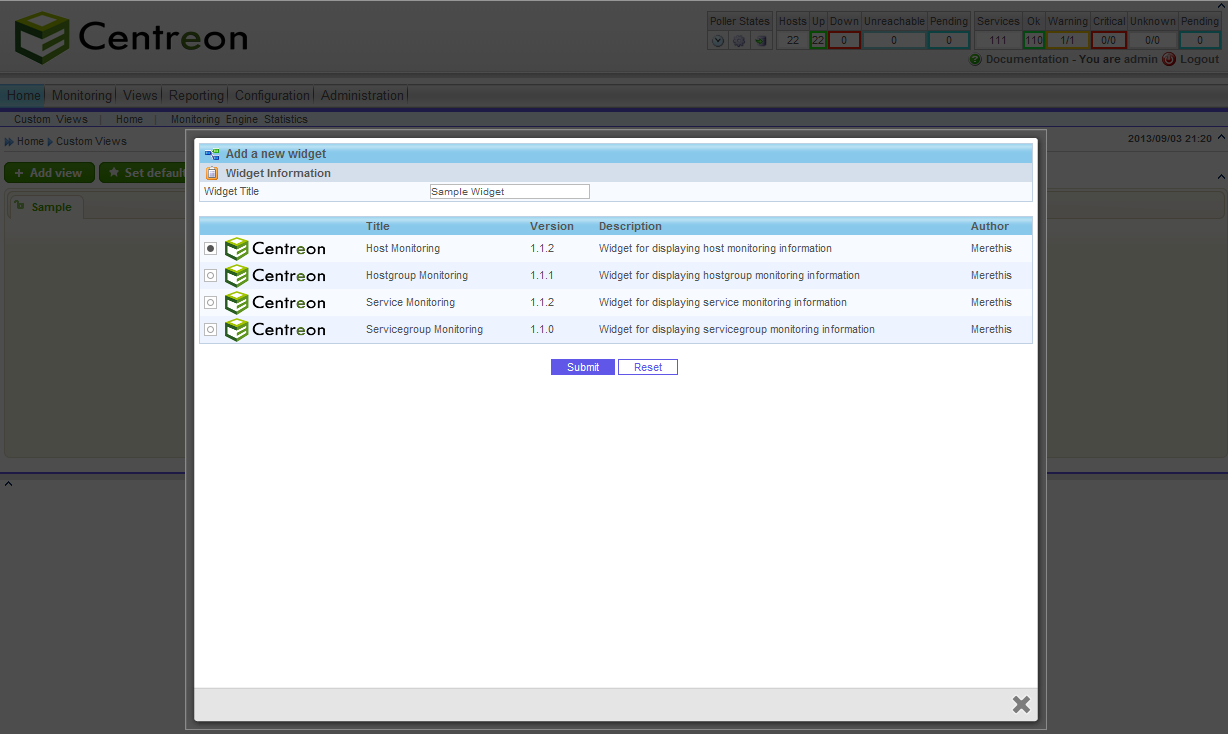Click the Centreon icon beside Servicegroup Monitoring
1228x734 pixels.
[x=238, y=329]
